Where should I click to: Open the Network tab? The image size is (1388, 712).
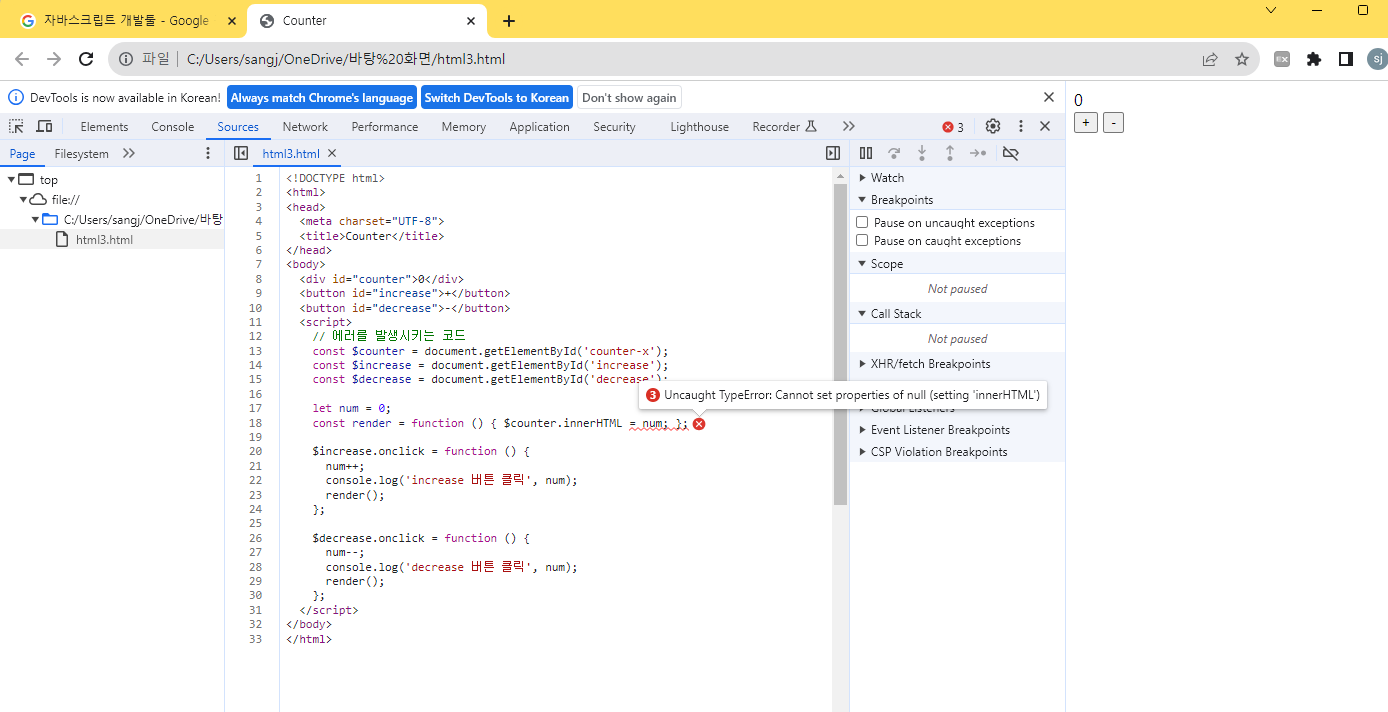(x=305, y=127)
